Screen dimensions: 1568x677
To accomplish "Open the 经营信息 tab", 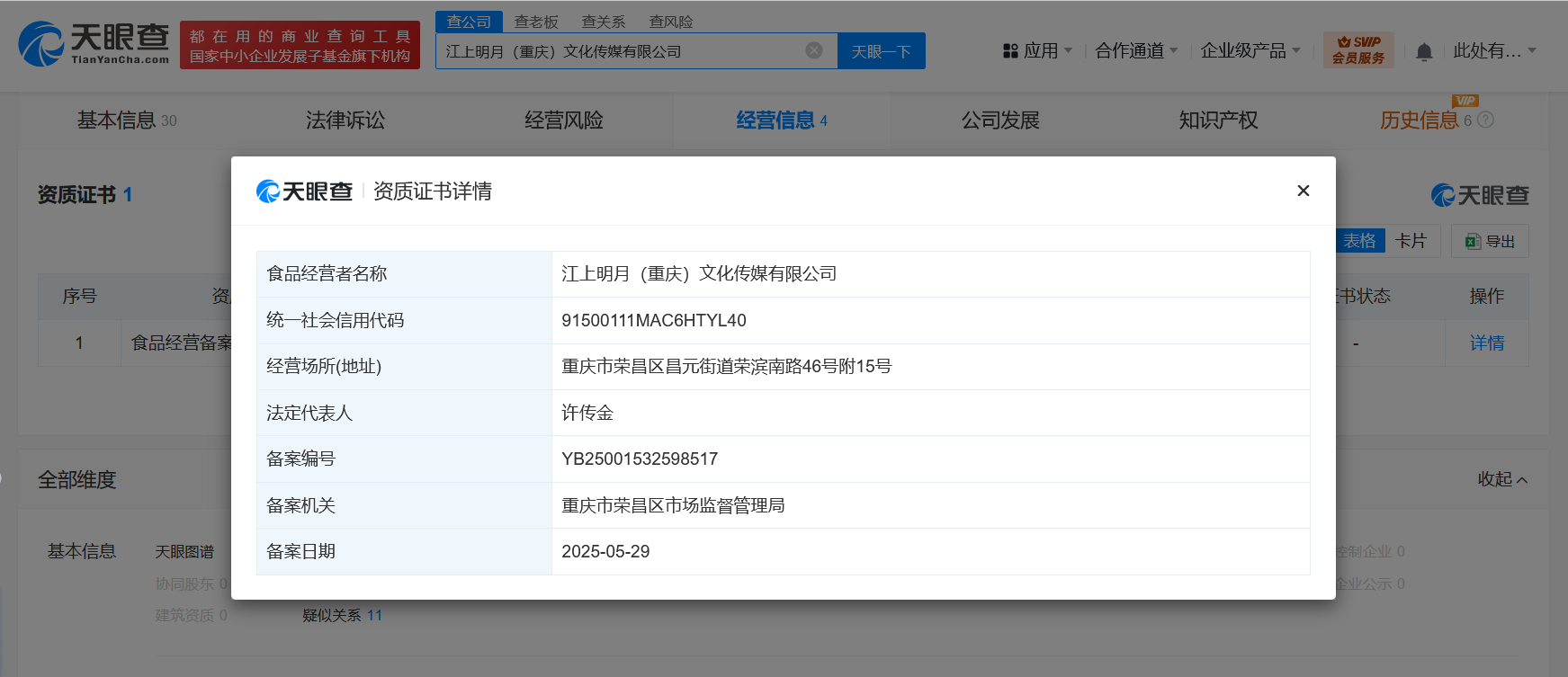I will (782, 120).
